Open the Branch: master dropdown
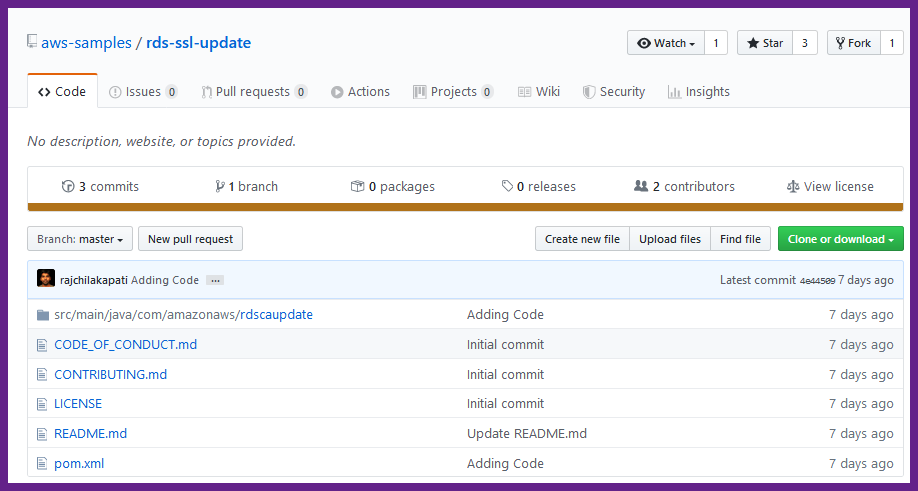This screenshot has height=491, width=918. tap(80, 239)
